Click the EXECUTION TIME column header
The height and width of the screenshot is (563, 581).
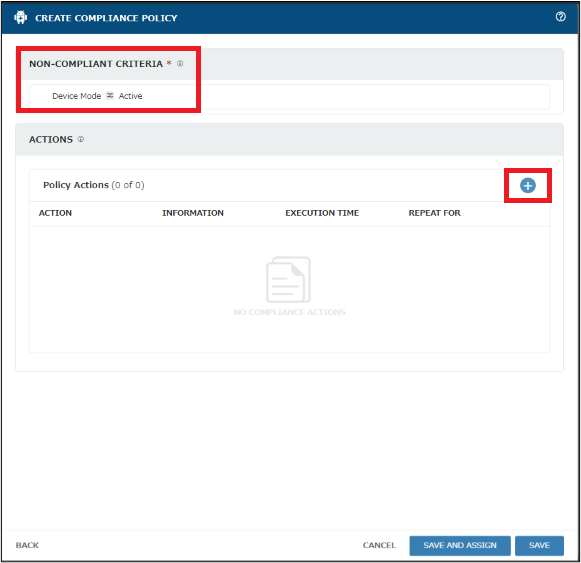coord(322,213)
